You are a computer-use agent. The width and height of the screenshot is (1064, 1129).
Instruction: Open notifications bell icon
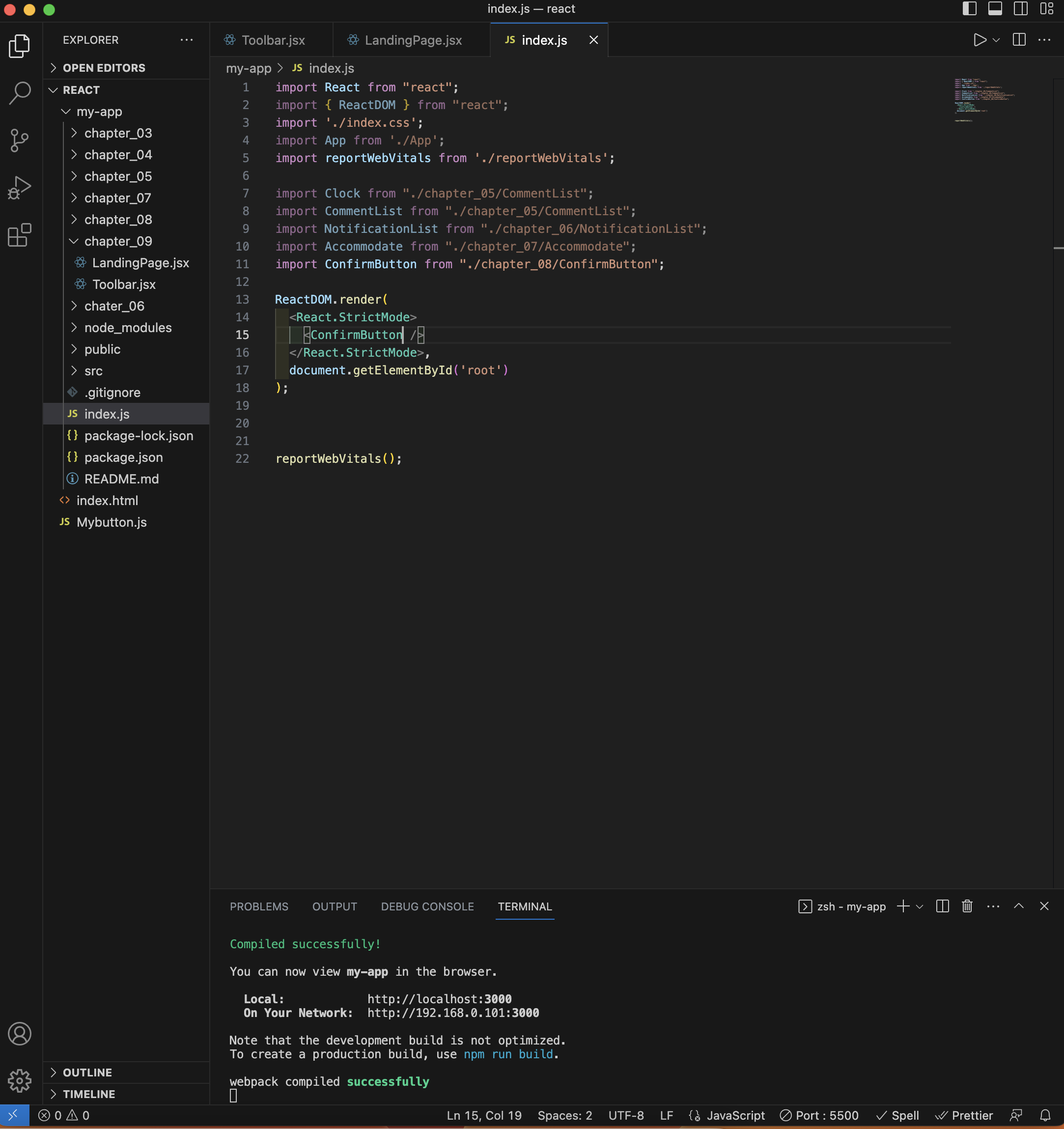coord(1045,1115)
